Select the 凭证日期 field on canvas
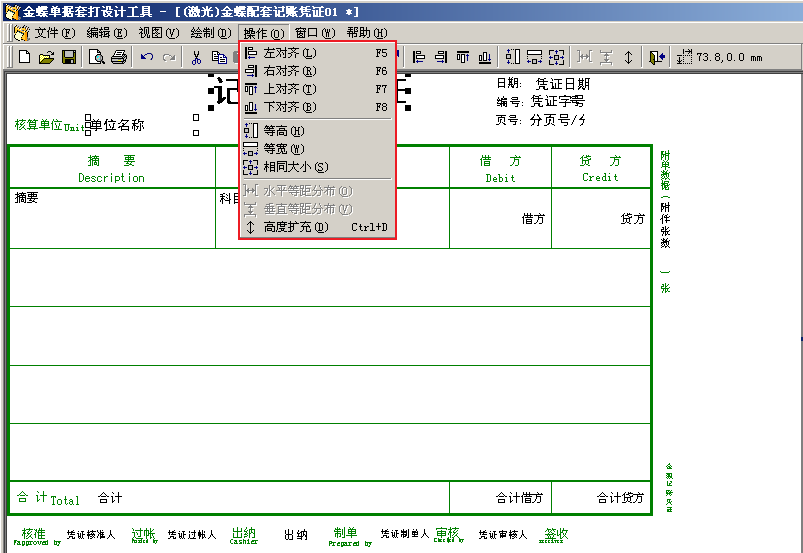This screenshot has height=553, width=803. (x=562, y=83)
